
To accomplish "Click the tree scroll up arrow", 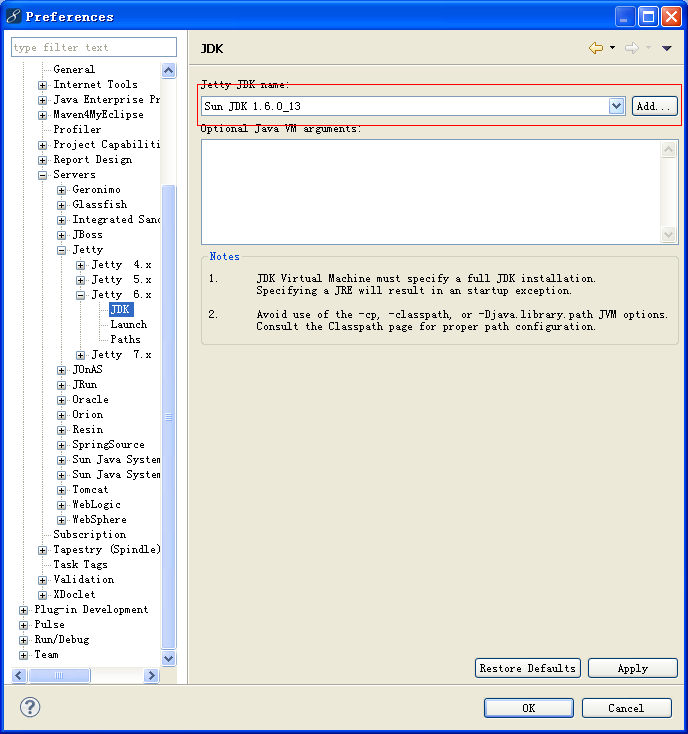I will click(168, 70).
